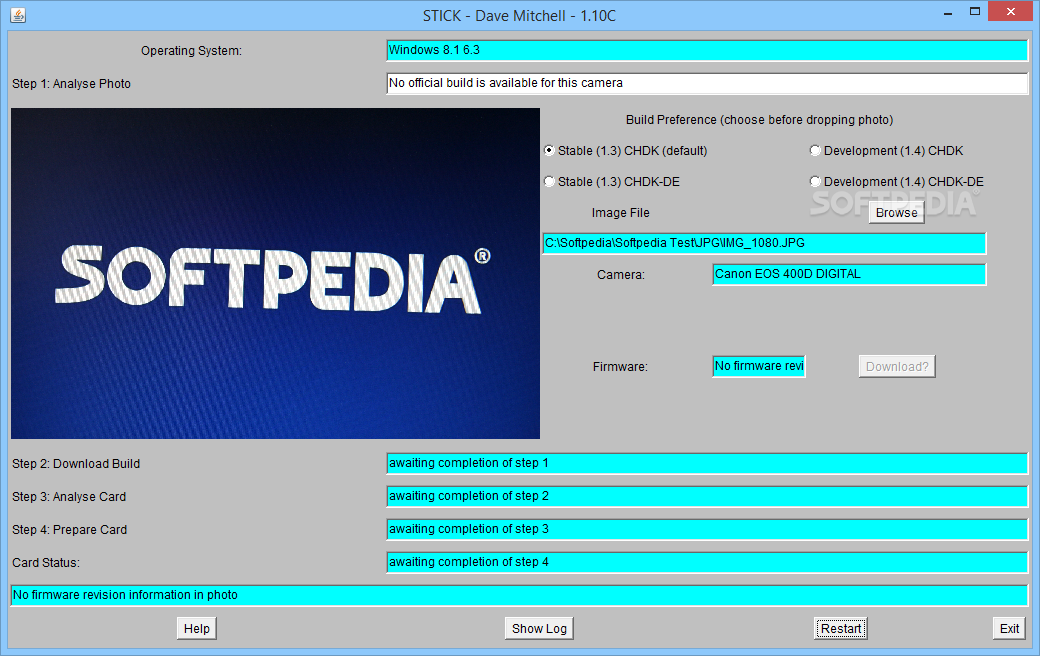This screenshot has width=1040, height=656.
Task: Click the 'Operating System:' label
Action: click(x=191, y=50)
